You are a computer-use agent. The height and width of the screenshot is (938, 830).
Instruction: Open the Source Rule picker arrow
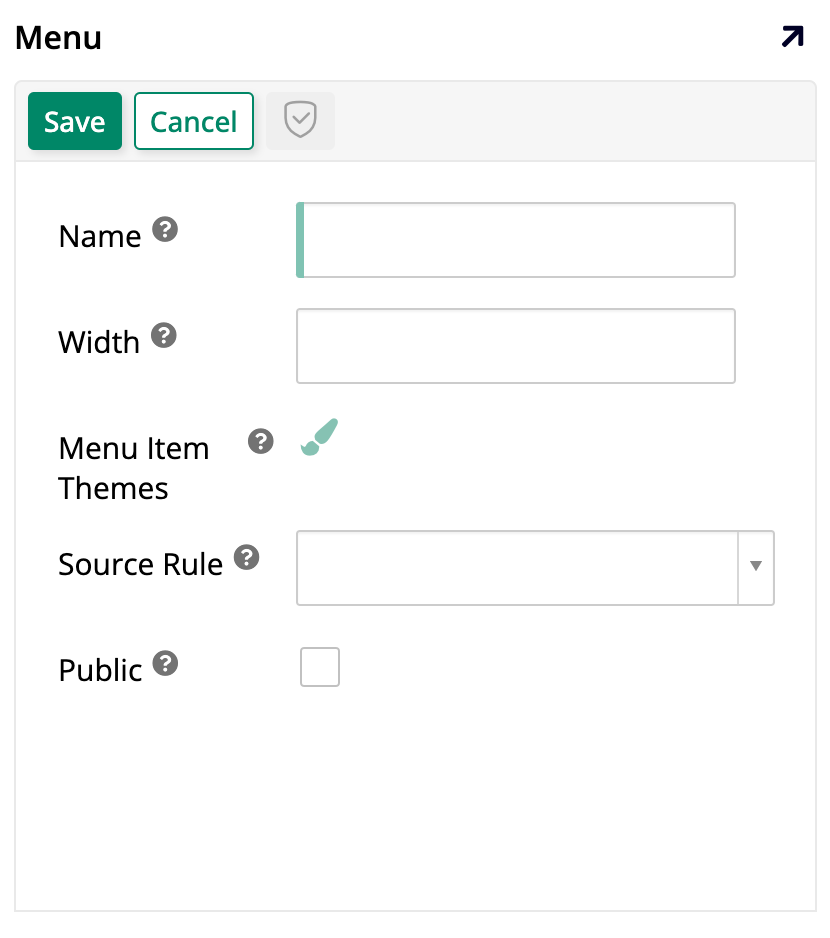pyautogui.click(x=757, y=567)
